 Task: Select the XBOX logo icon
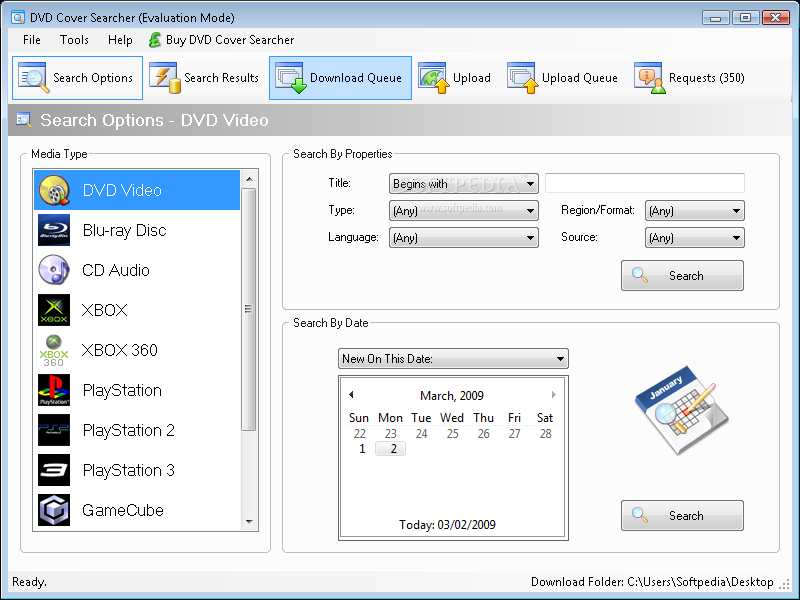pos(54,310)
